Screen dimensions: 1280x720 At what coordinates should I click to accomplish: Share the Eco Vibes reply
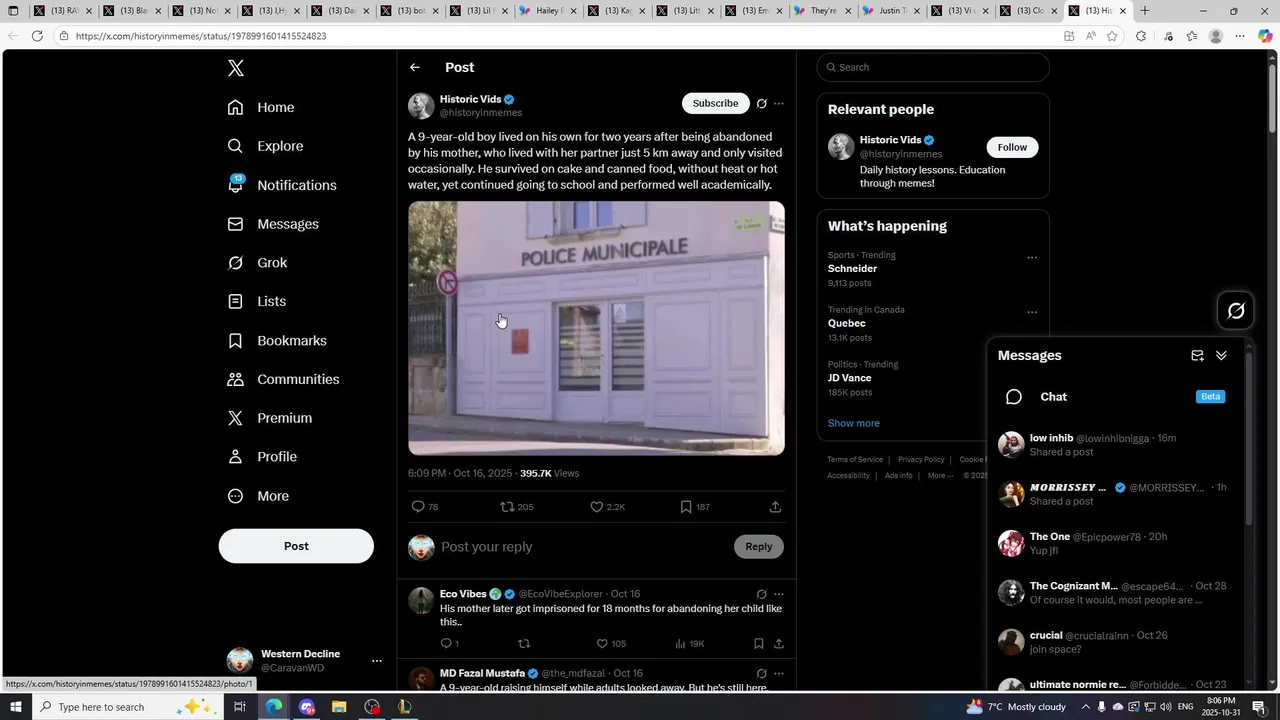pyautogui.click(x=778, y=644)
